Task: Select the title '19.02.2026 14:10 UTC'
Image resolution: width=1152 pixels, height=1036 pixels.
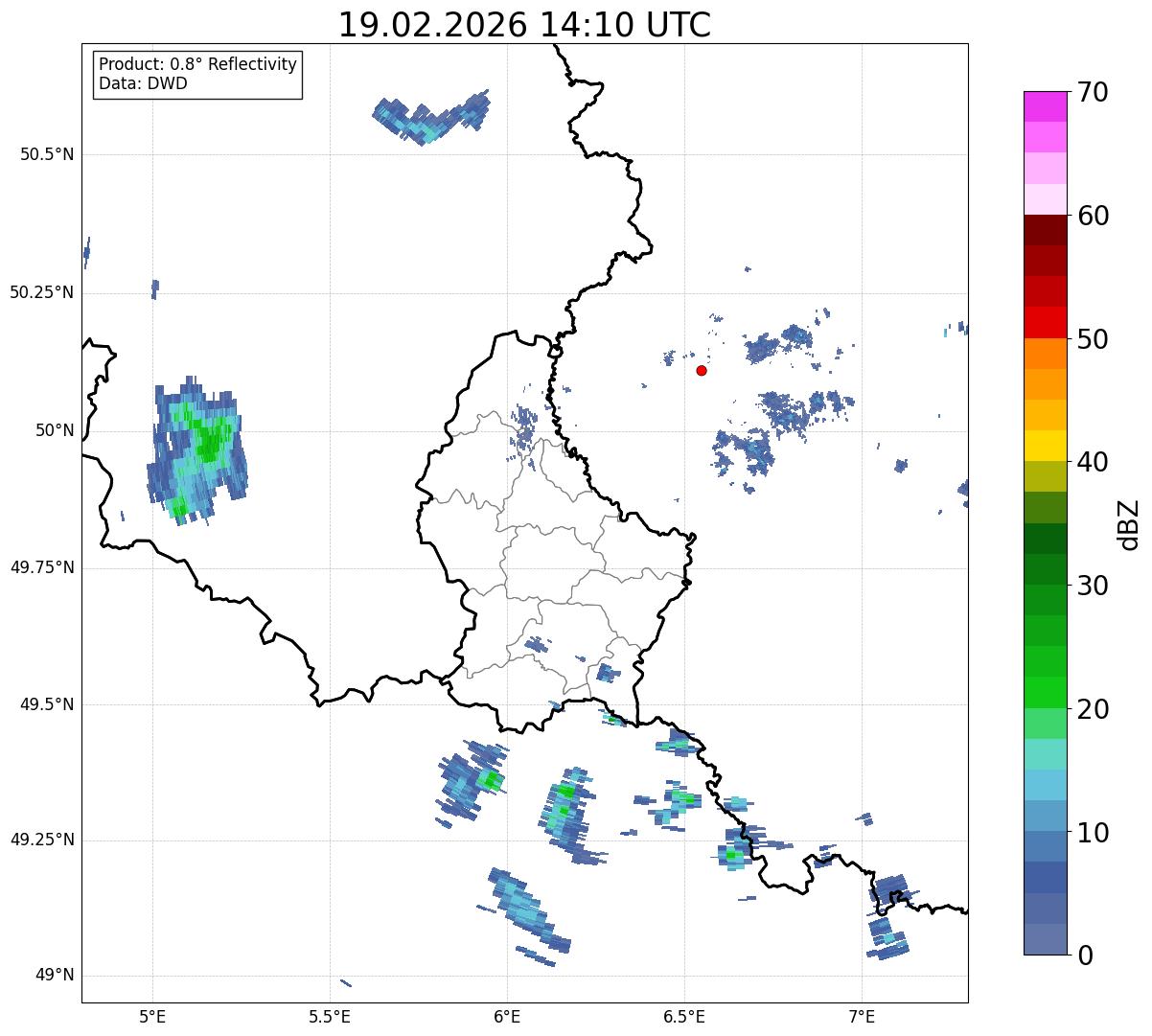Action: point(524,25)
